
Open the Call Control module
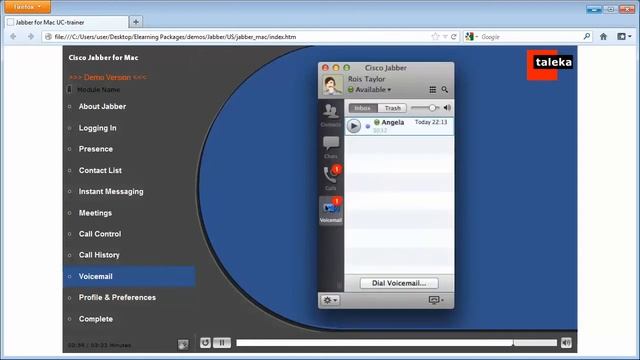(100, 234)
